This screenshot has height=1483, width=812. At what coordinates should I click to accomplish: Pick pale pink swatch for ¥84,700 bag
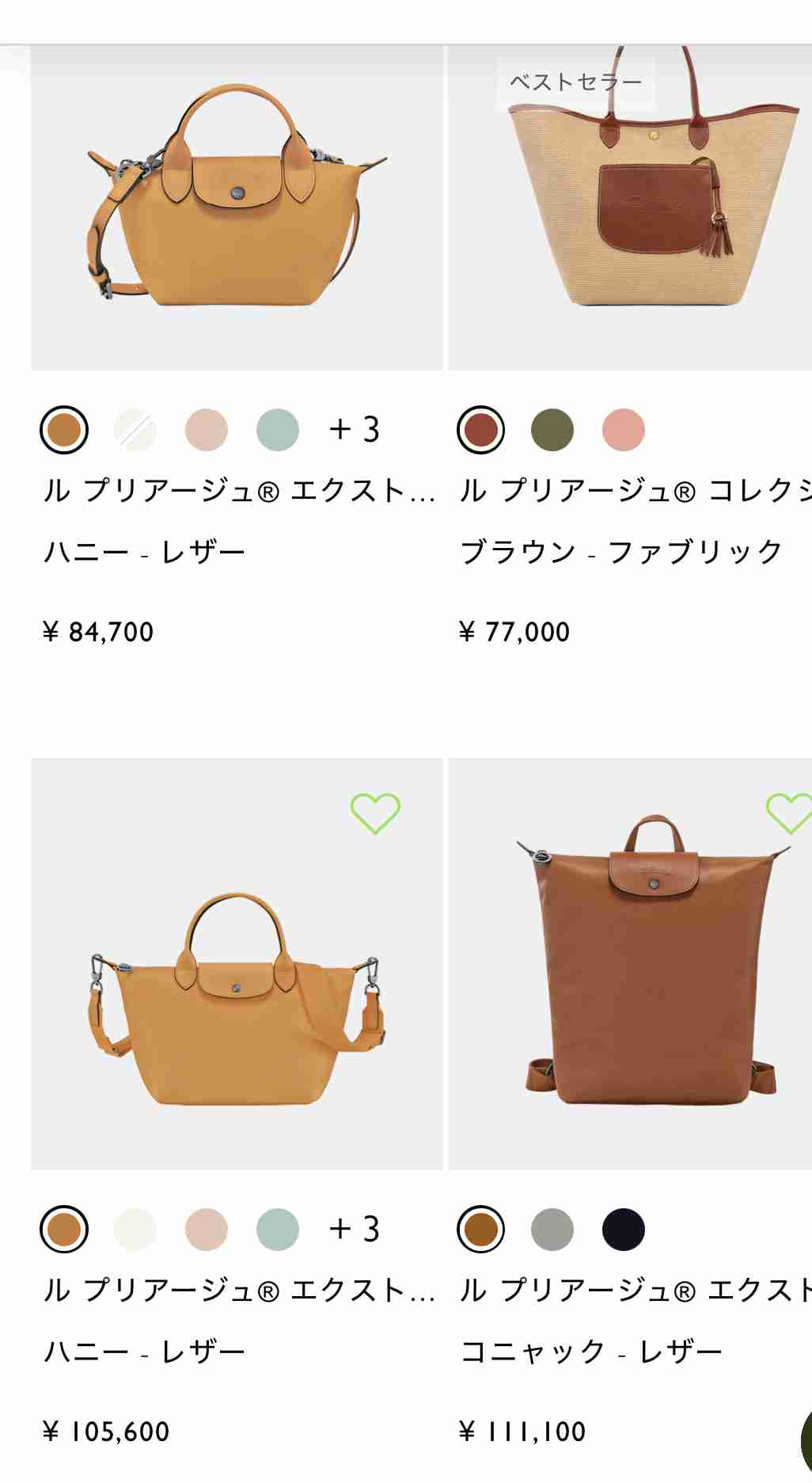click(207, 430)
